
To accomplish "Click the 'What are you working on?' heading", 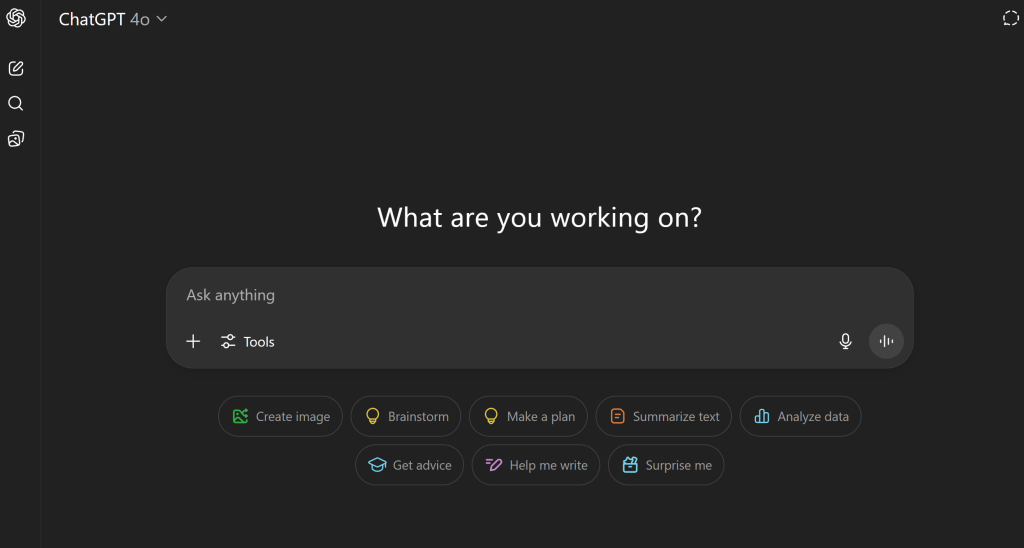I will click(x=539, y=218).
